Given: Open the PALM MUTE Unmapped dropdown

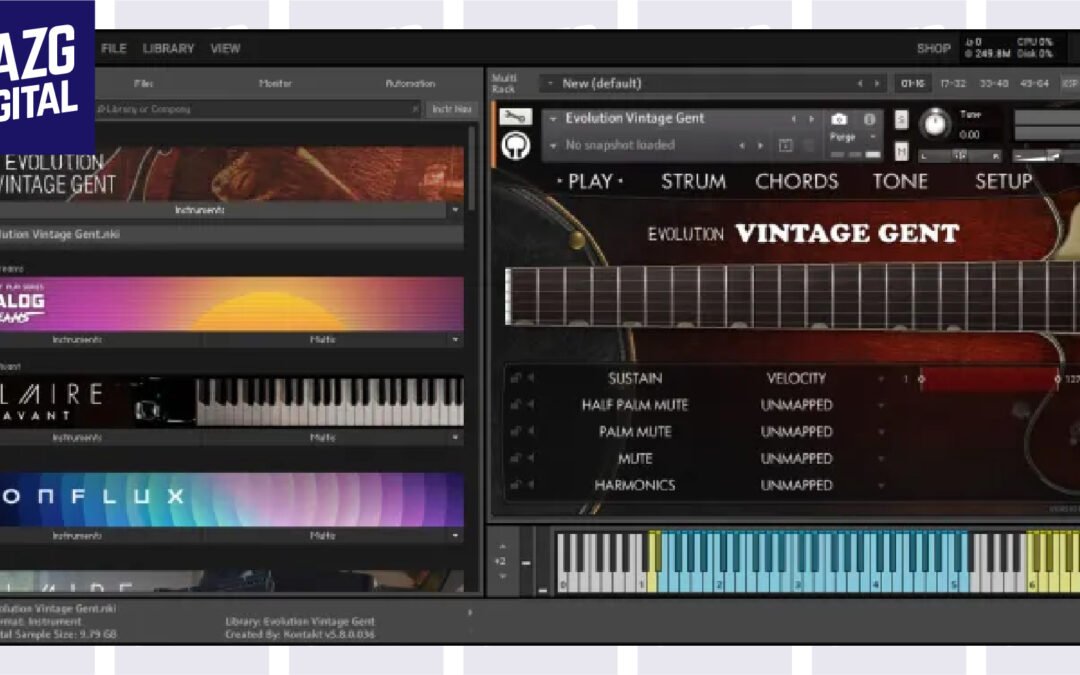Looking at the screenshot, I should coord(881,432).
